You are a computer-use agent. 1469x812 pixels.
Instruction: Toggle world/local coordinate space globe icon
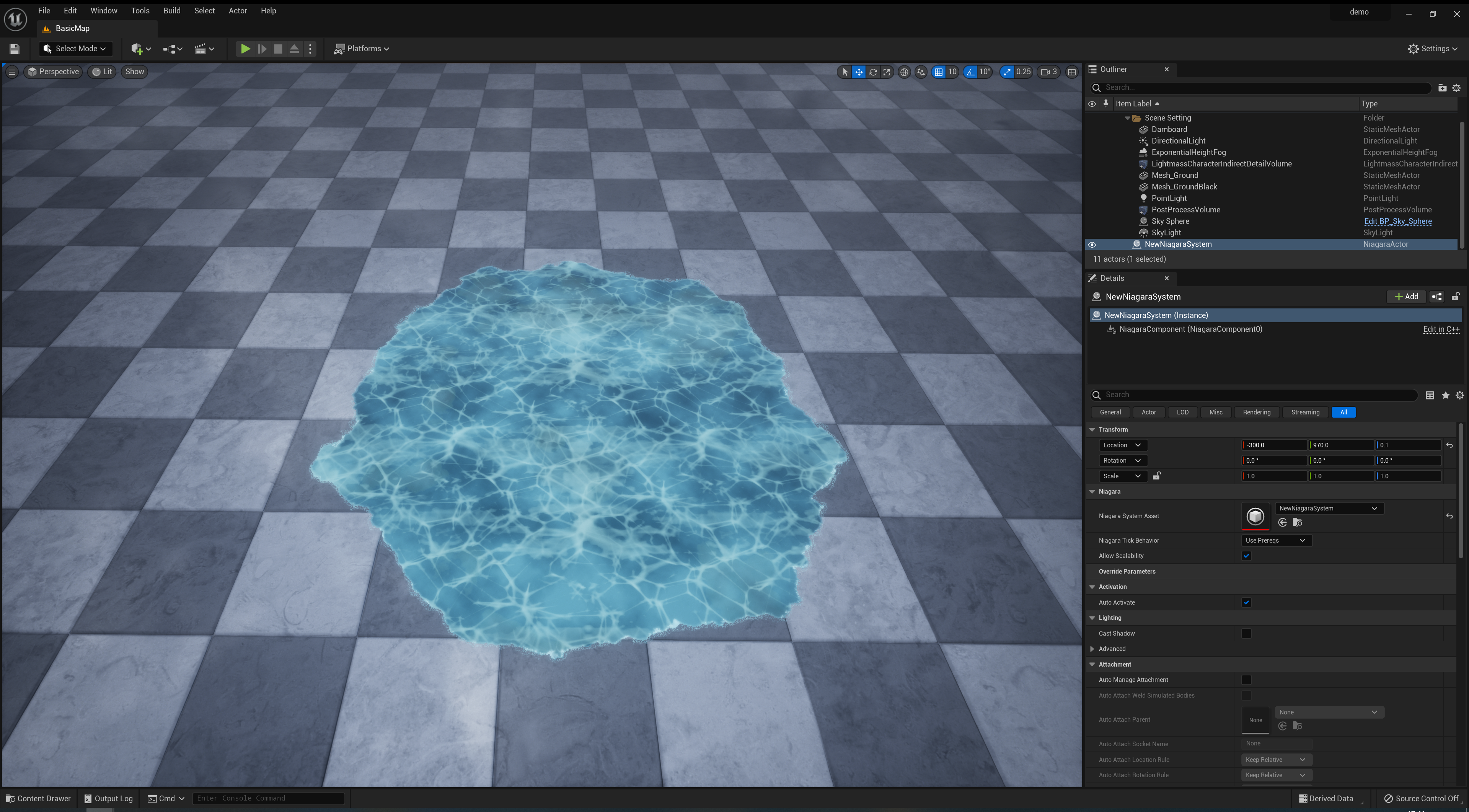[x=904, y=72]
